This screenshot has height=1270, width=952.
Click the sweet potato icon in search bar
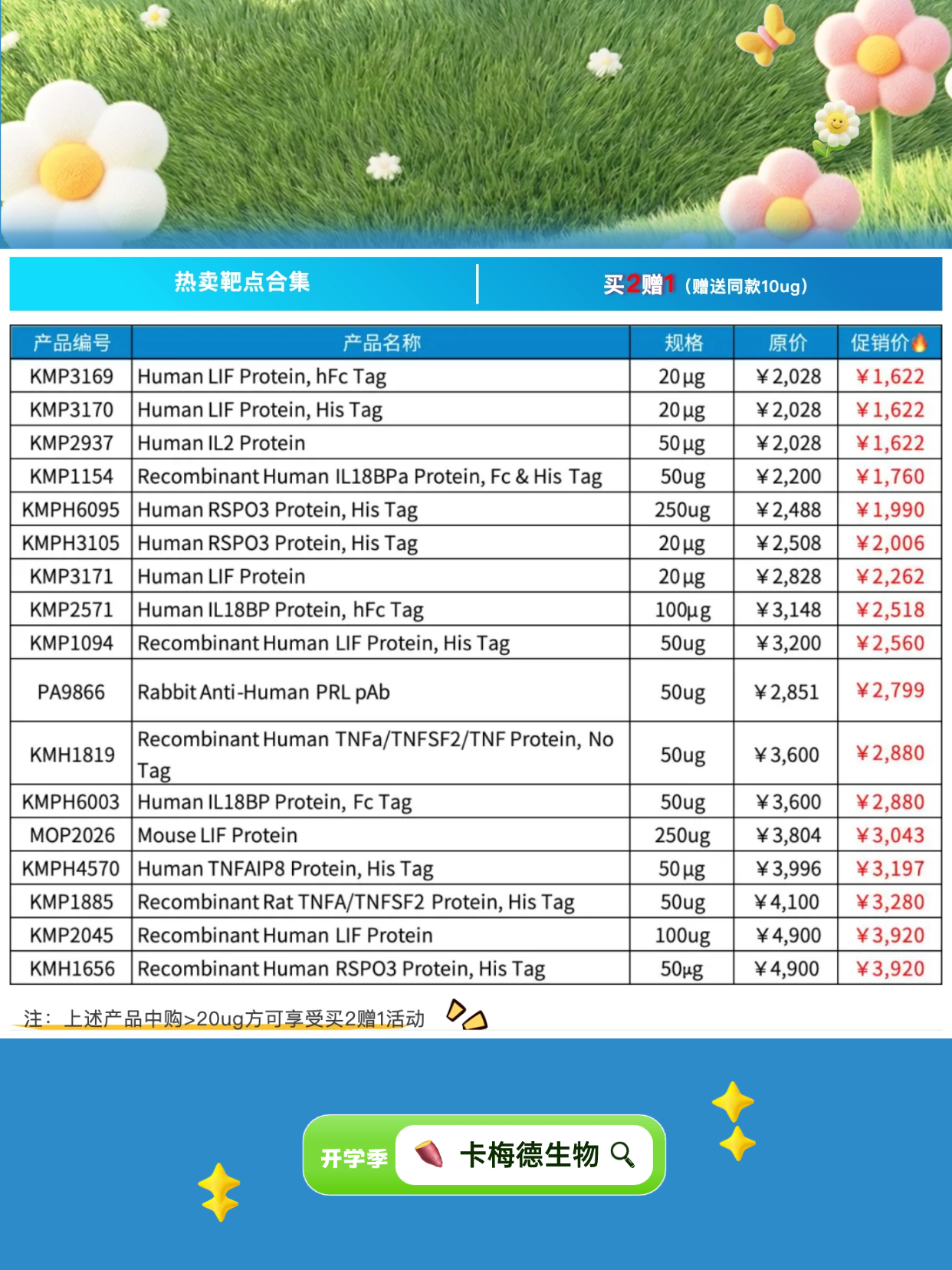429,1154
